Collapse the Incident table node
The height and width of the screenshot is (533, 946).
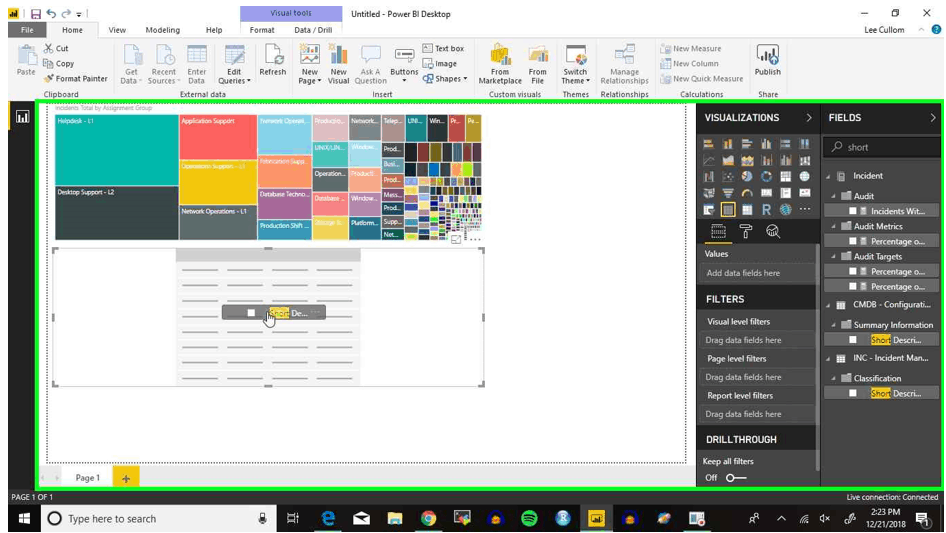(x=828, y=176)
